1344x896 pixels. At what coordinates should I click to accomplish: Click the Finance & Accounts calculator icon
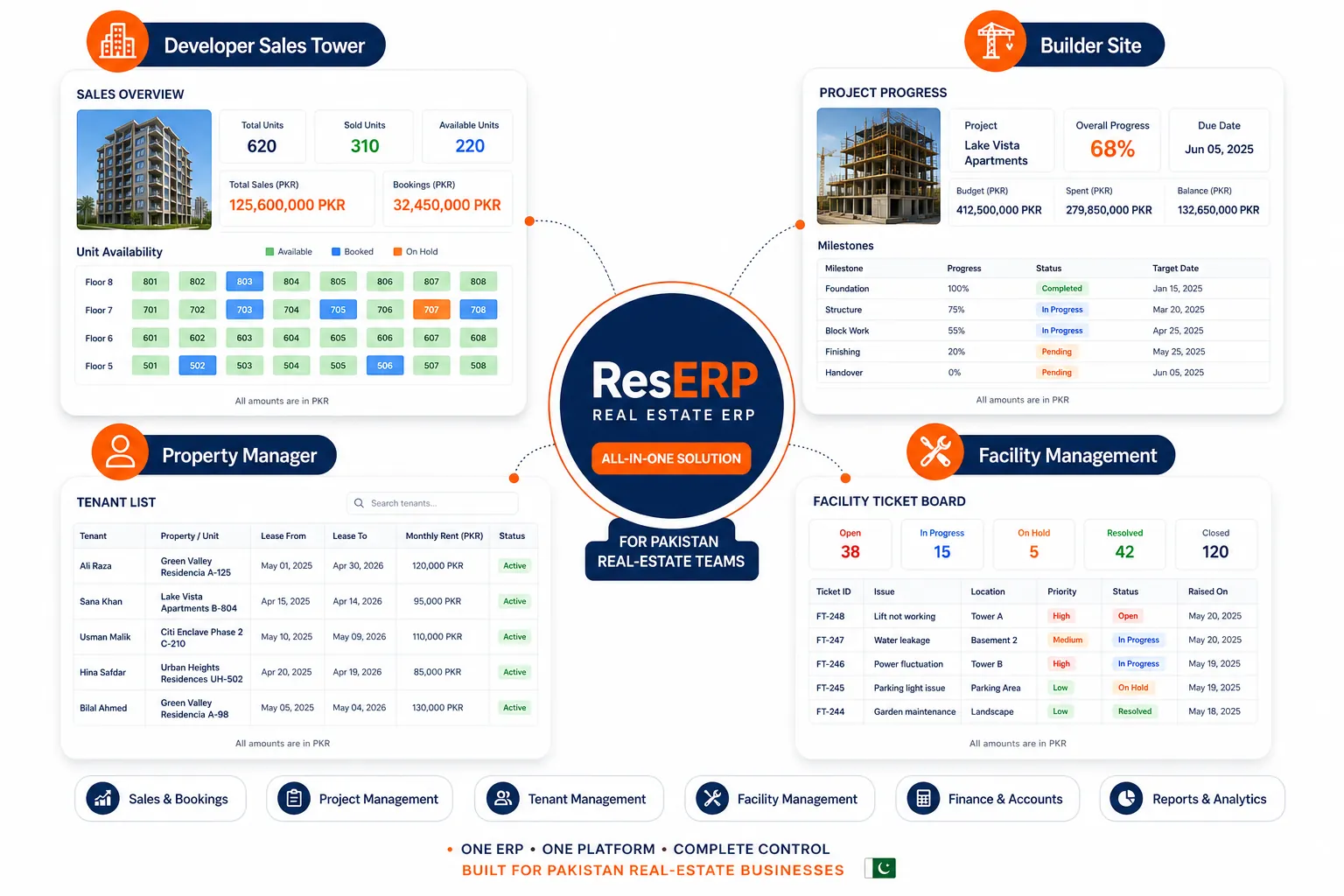click(x=923, y=798)
